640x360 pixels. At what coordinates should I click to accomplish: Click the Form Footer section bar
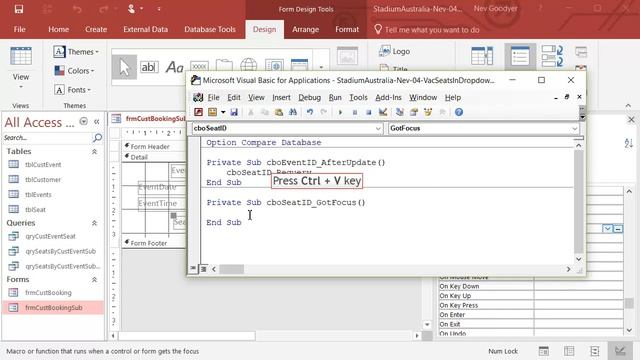pyautogui.click(x=154, y=243)
